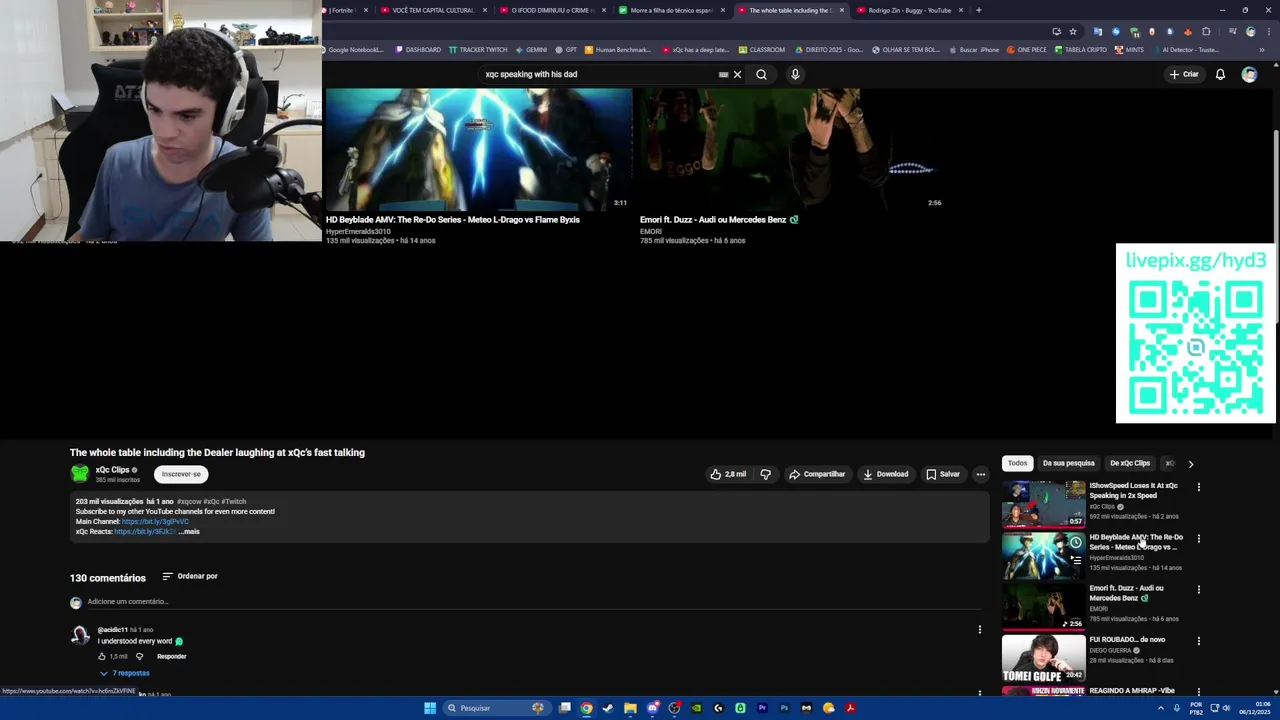1280x720 pixels.
Task: Open Chrome extensions puzzle icon
Action: (x=1206, y=31)
